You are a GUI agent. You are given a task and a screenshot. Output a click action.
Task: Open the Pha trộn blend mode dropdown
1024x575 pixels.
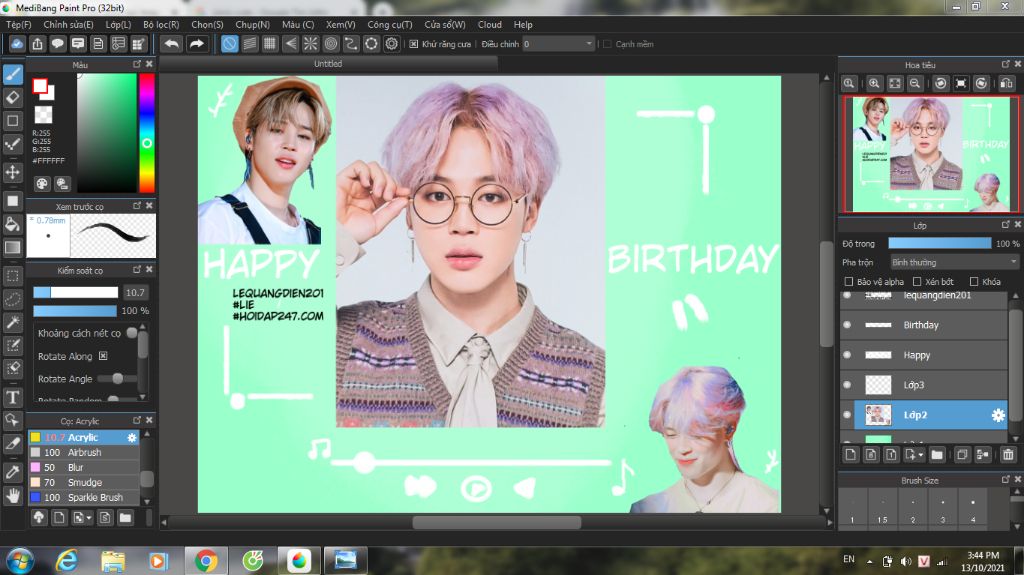tap(953, 262)
